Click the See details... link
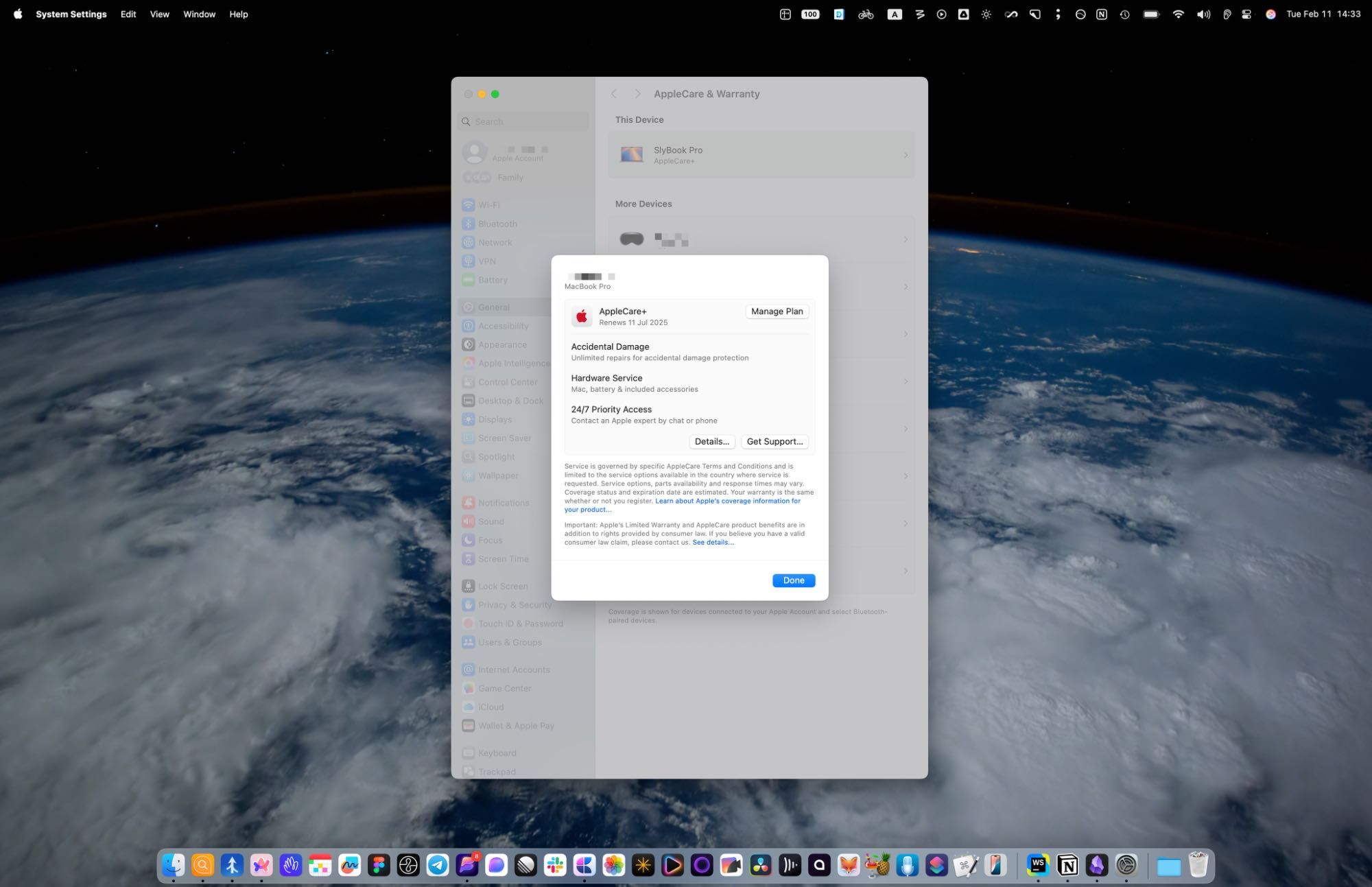Screen dimensions: 1372x887 (713, 542)
